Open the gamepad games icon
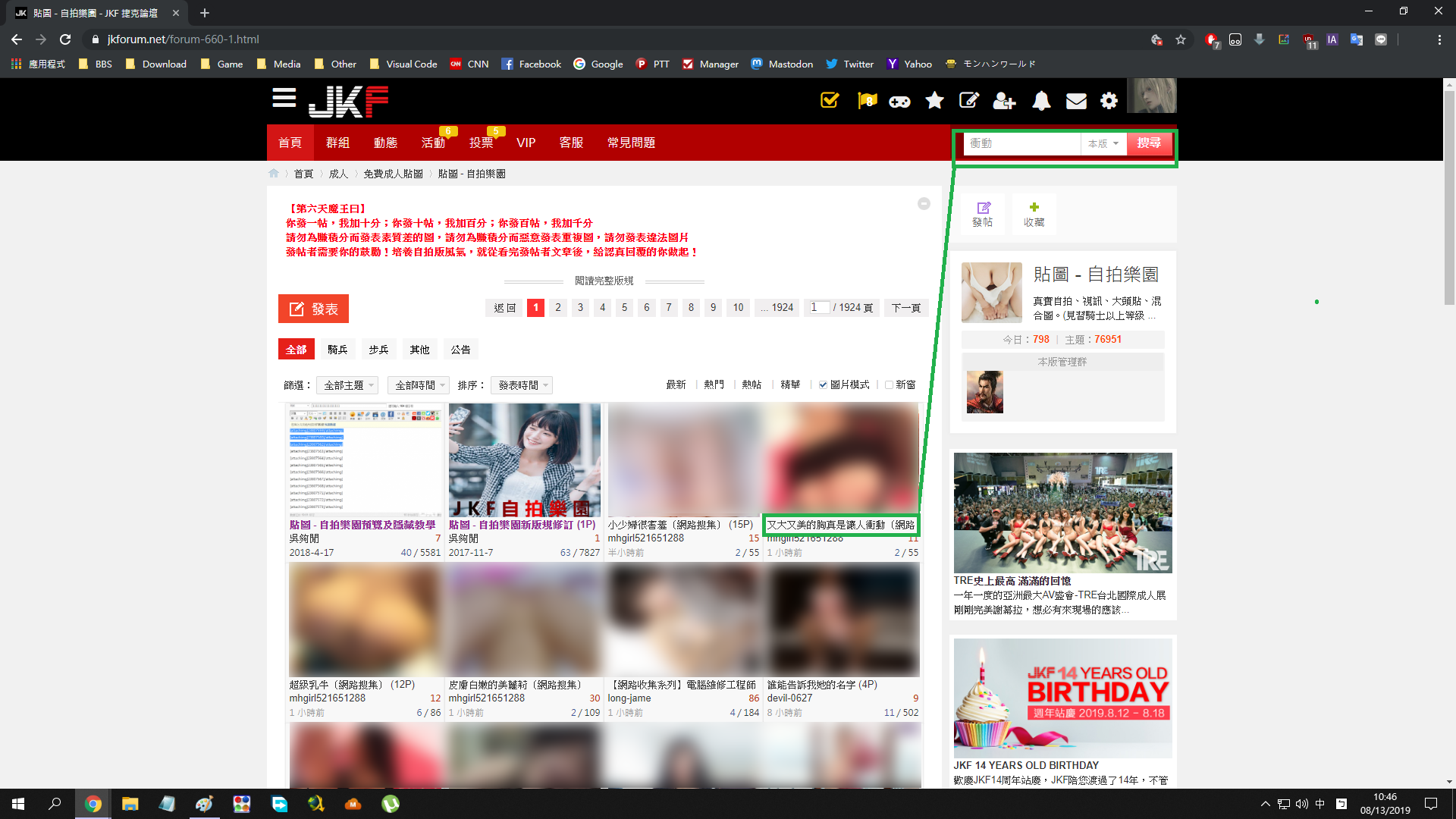 900,101
